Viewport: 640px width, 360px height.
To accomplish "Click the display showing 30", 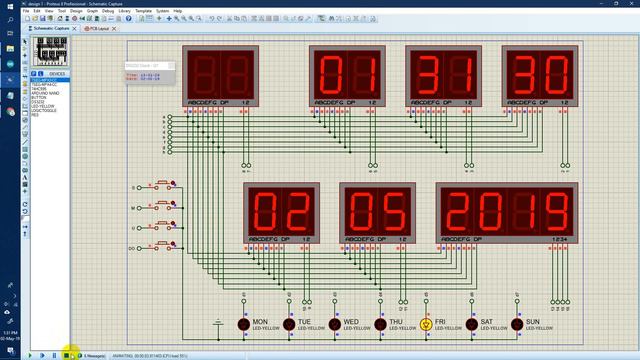I will 540,76.
